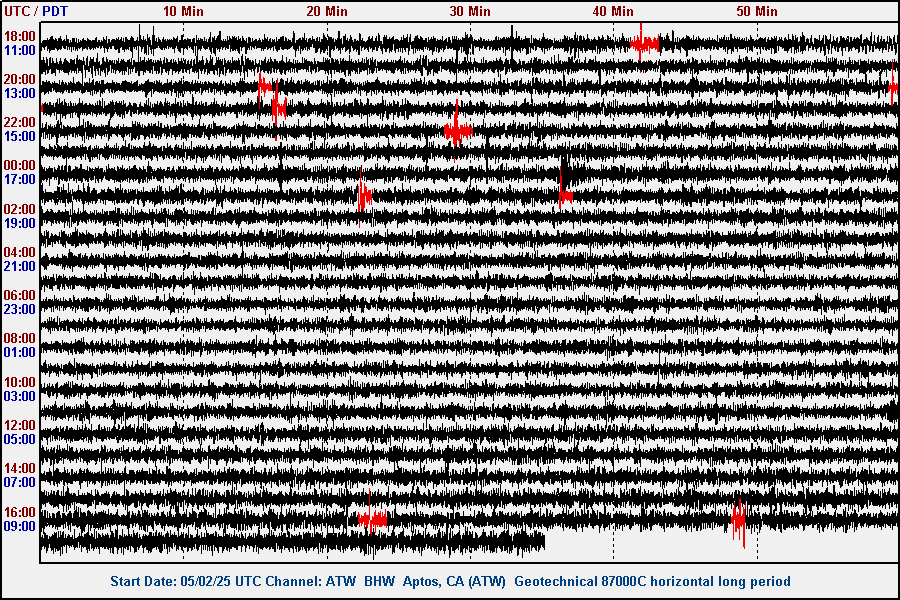Image resolution: width=900 pixels, height=600 pixels.
Task: Click the 30 Min axis label
Action: [470, 11]
